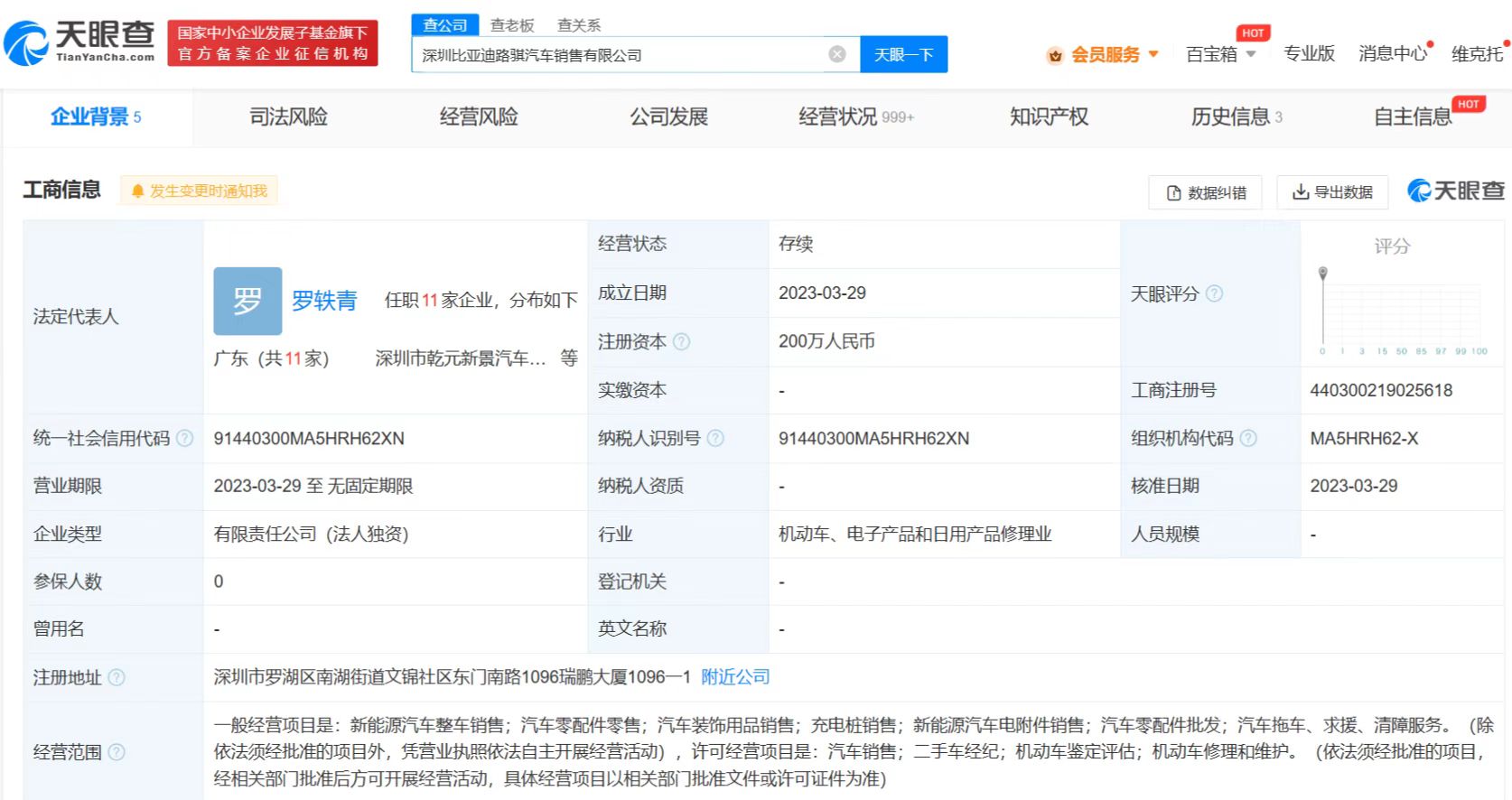The height and width of the screenshot is (800, 1512).
Task: Enable 发生变更时通知我 notification
Action: [x=200, y=191]
